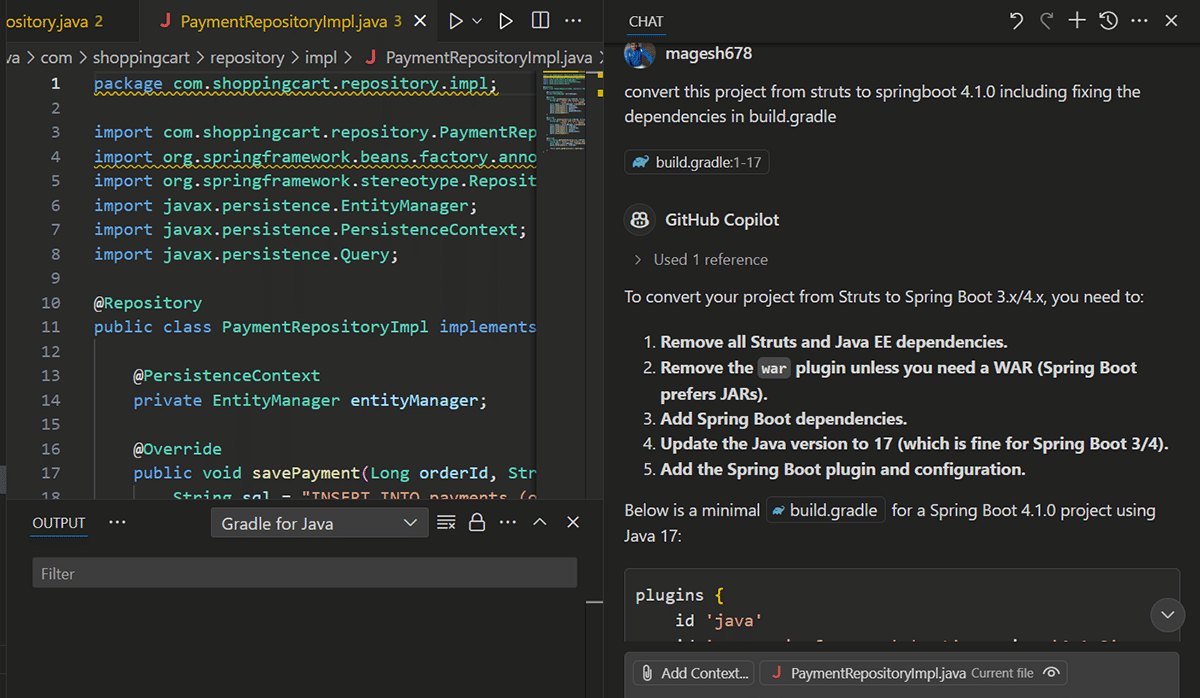1200x698 pixels.
Task: Close the PaymentRepositoryImpl.java editor tab
Action: (x=421, y=21)
